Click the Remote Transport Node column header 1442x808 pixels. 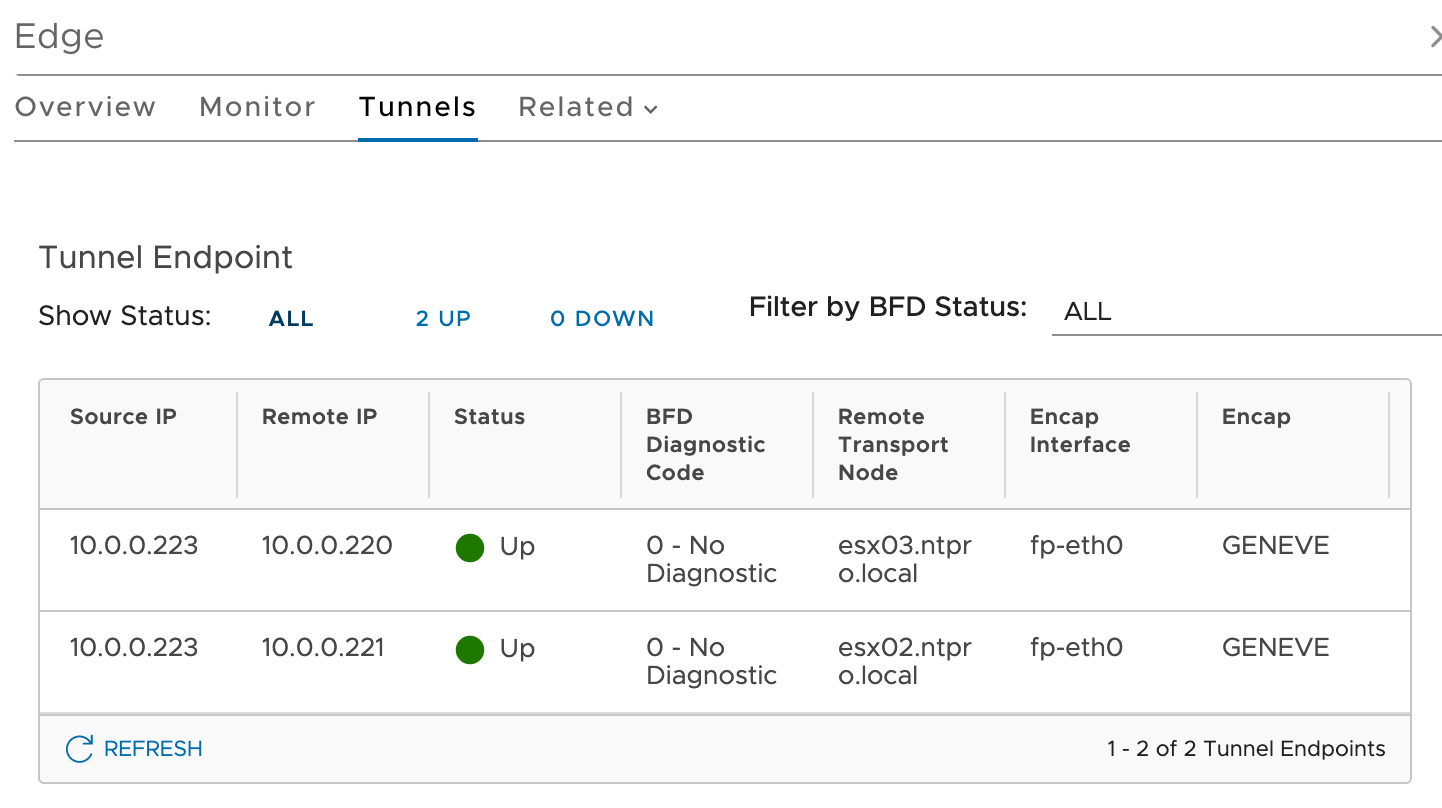pyautogui.click(x=893, y=445)
